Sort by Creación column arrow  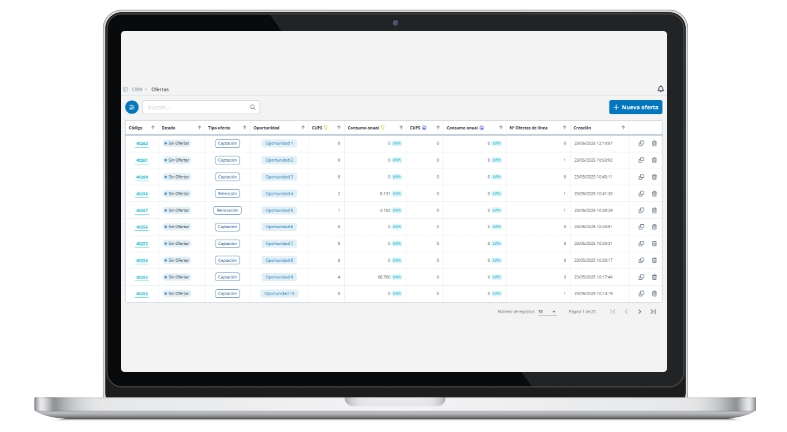tap(623, 128)
